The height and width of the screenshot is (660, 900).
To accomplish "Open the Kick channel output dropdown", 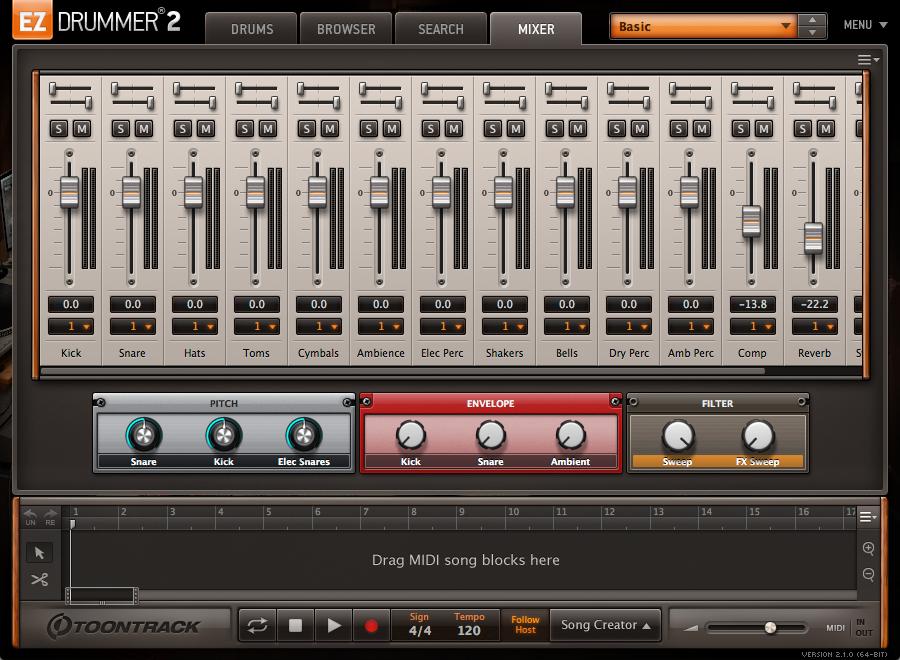I will [x=71, y=327].
